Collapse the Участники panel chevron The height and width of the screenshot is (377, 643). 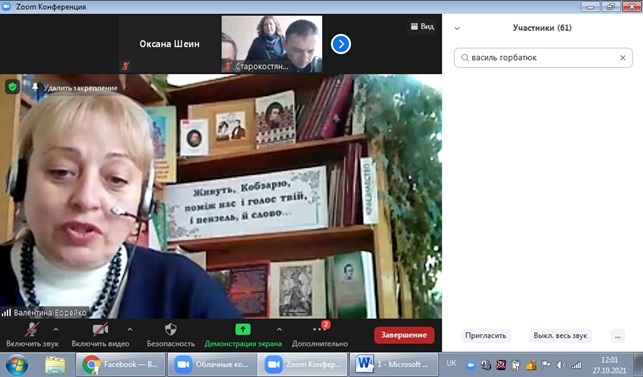(457, 28)
